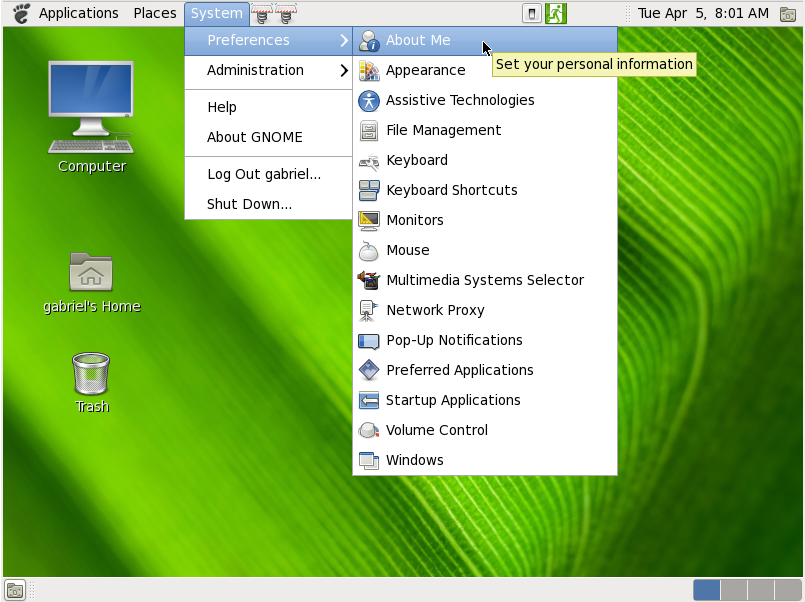The height and width of the screenshot is (602, 805).
Task: Open Assistive Technologies via its accessibility icon
Action: [369, 101]
